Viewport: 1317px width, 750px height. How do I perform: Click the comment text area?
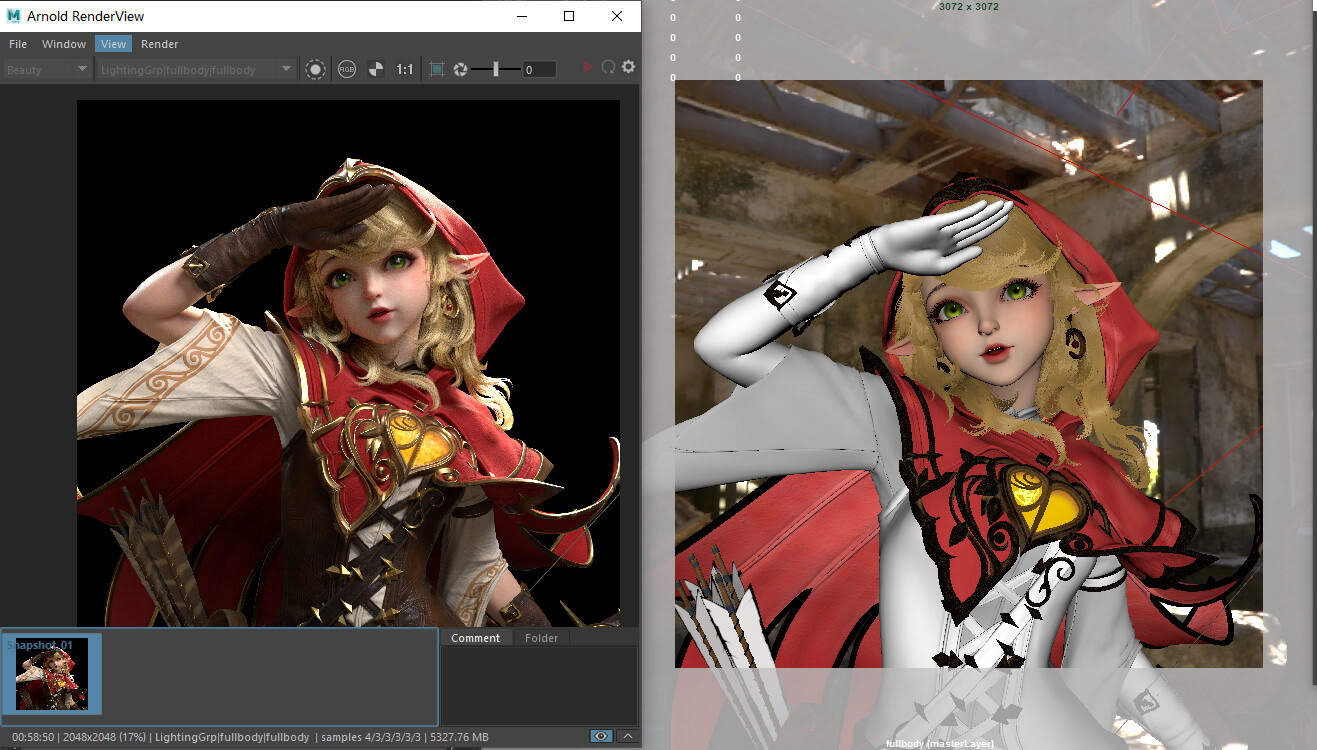coord(539,685)
